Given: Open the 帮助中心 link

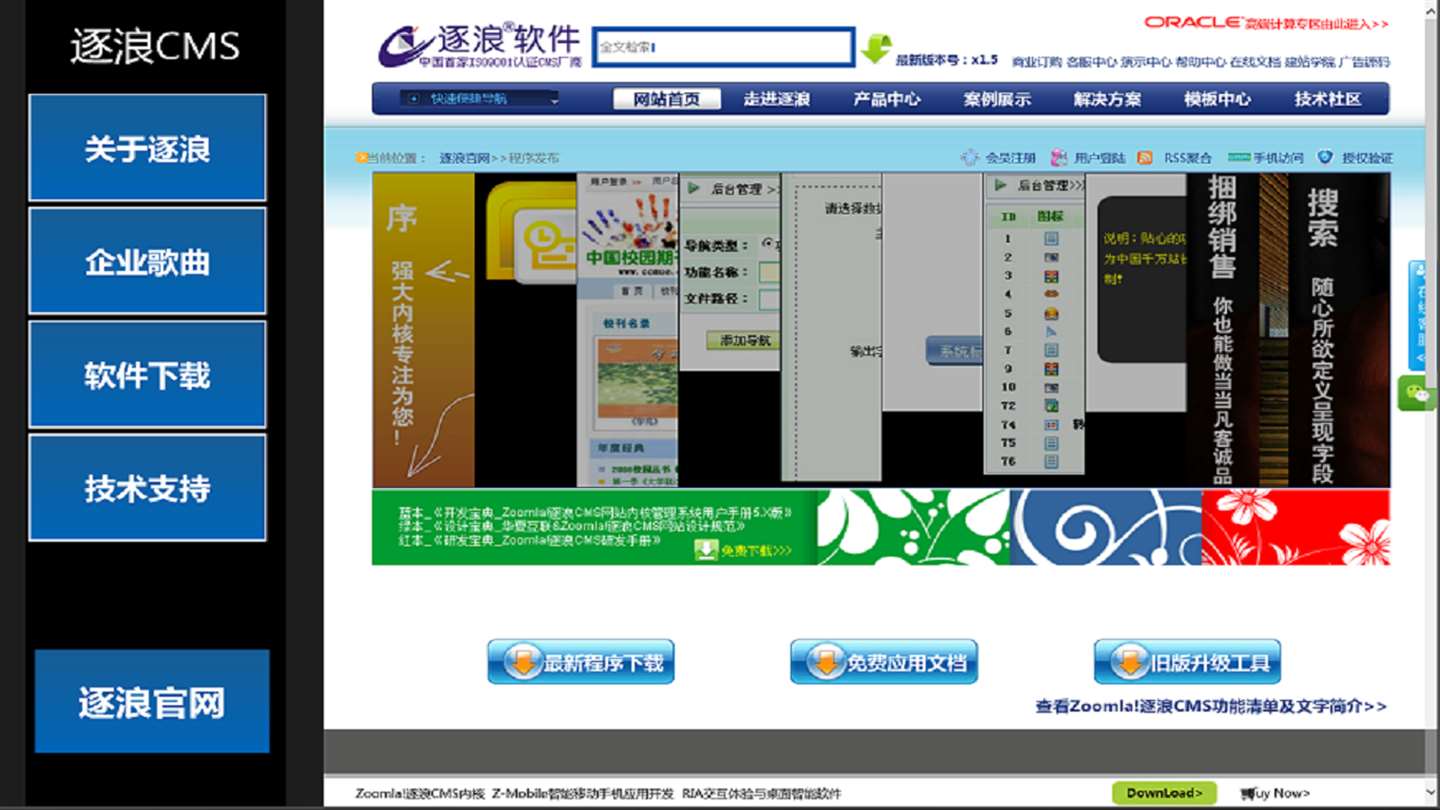Looking at the screenshot, I should click(x=1200, y=62).
